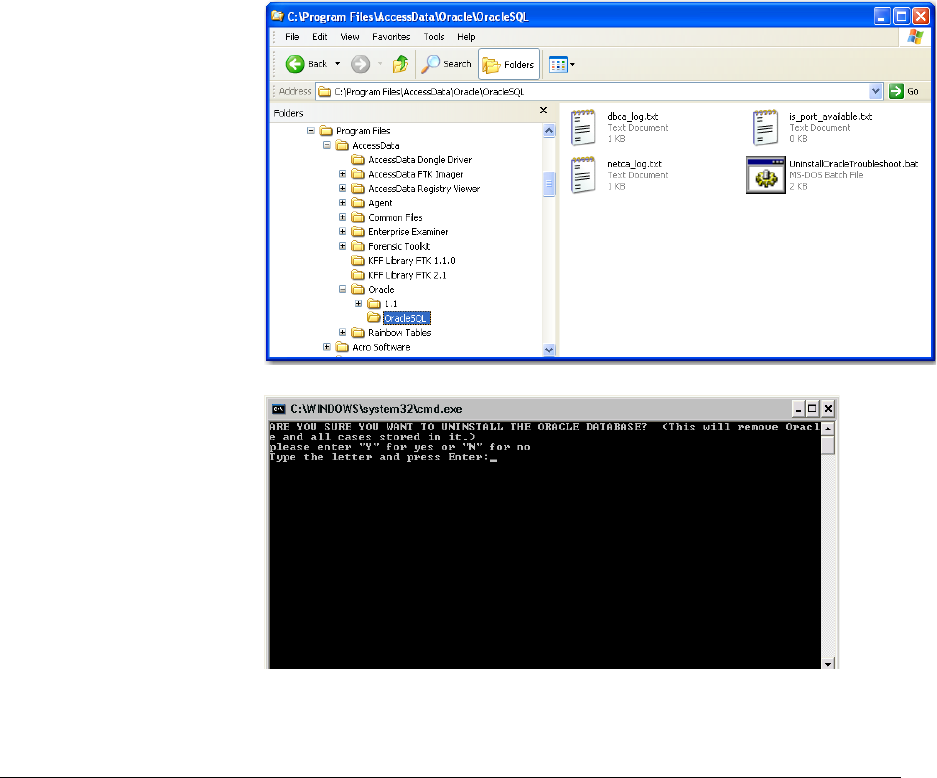
Task: Click the UninstallOracleTroubleshoot.bat file name
Action: [x=853, y=164]
